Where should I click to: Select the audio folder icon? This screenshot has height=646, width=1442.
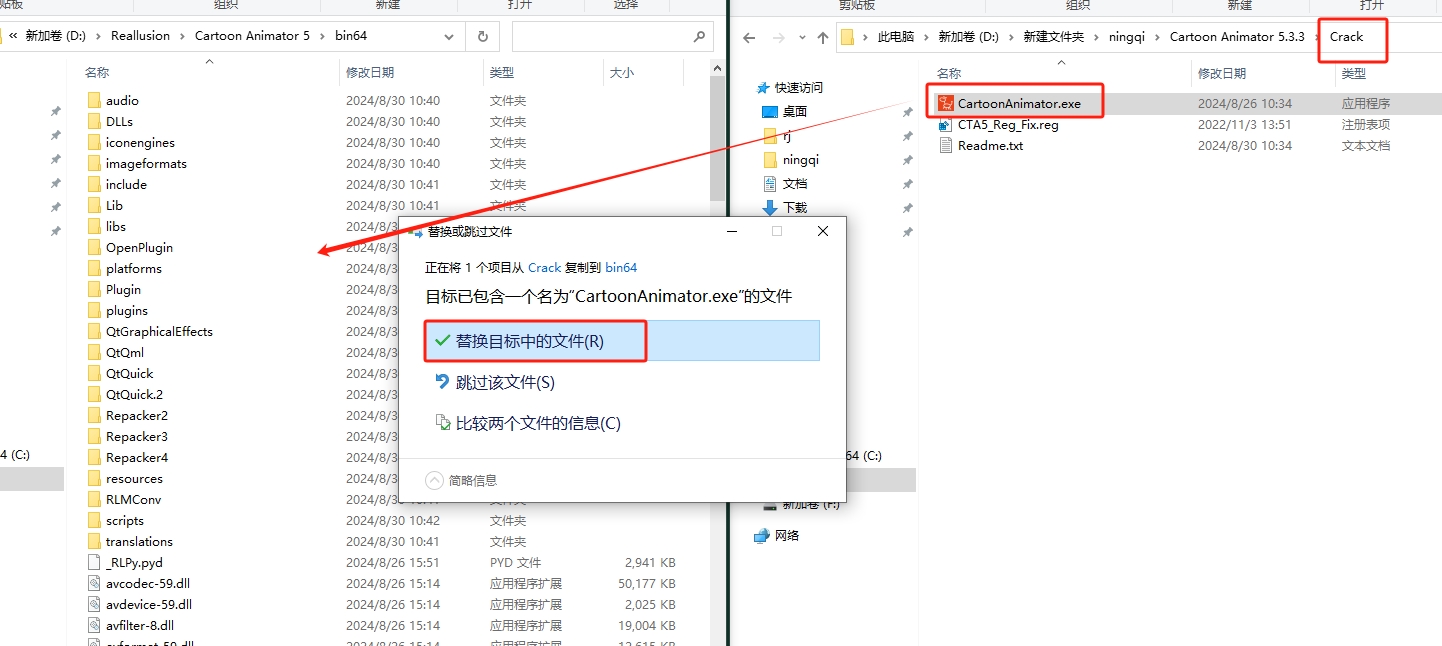[x=94, y=100]
